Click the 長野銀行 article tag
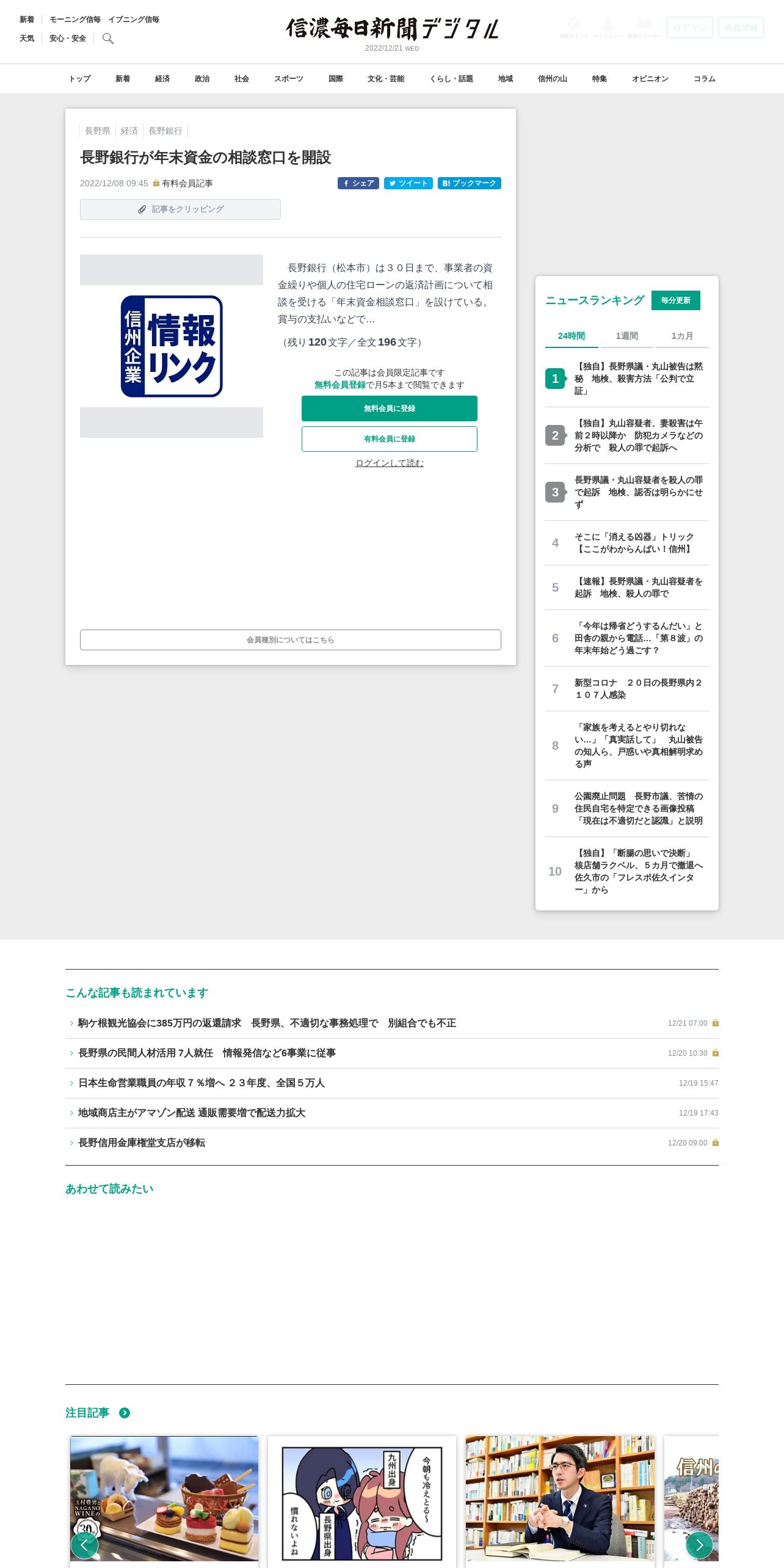Image resolution: width=784 pixels, height=1568 pixels. (x=165, y=131)
